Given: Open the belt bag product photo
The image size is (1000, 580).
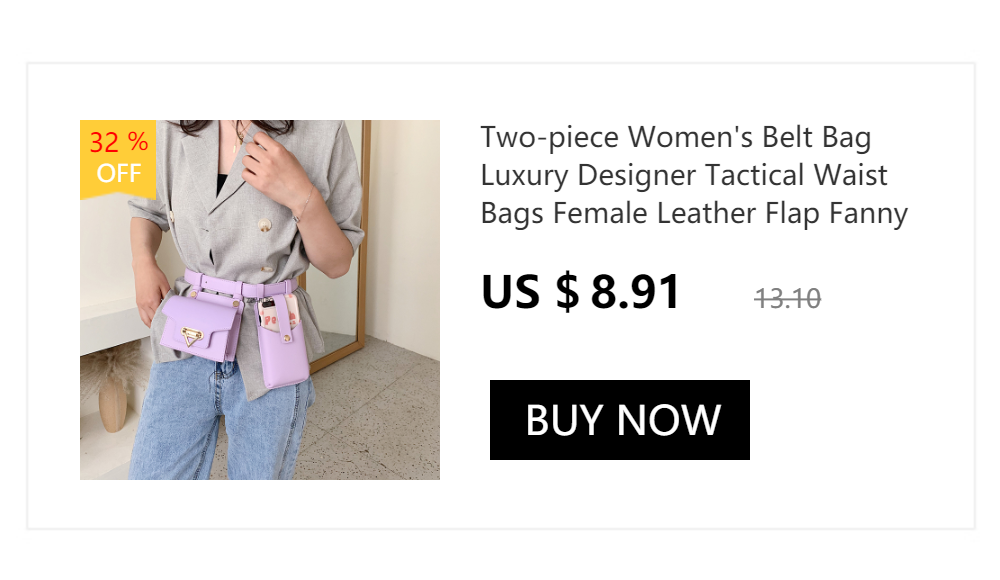Looking at the screenshot, I should tap(260, 300).
